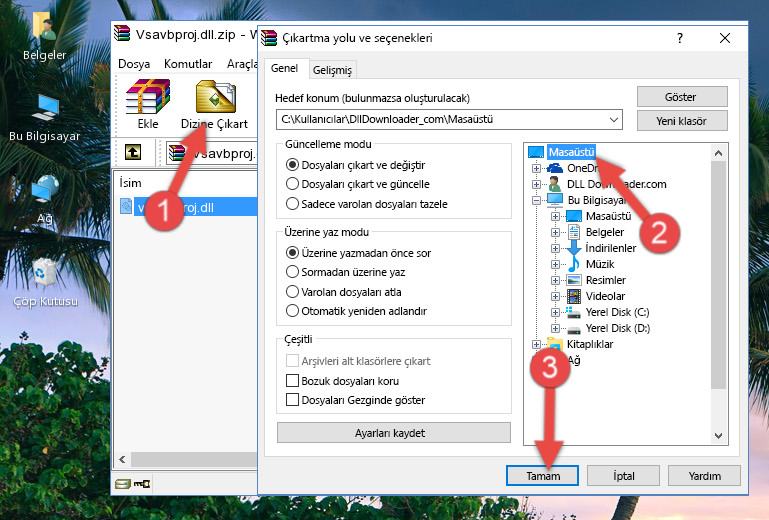The width and height of the screenshot is (769, 520).
Task: Click the folder tree scroll up arrow
Action: coord(718,153)
